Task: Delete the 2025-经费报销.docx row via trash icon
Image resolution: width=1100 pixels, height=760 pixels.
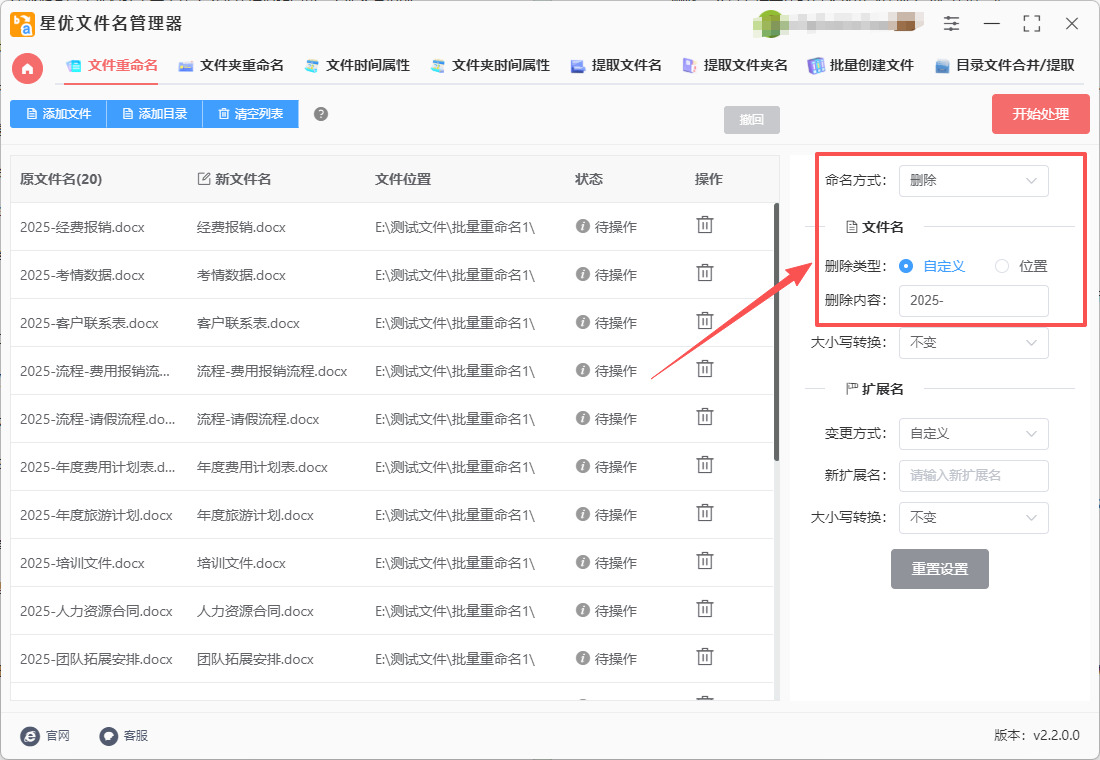Action: [704, 225]
